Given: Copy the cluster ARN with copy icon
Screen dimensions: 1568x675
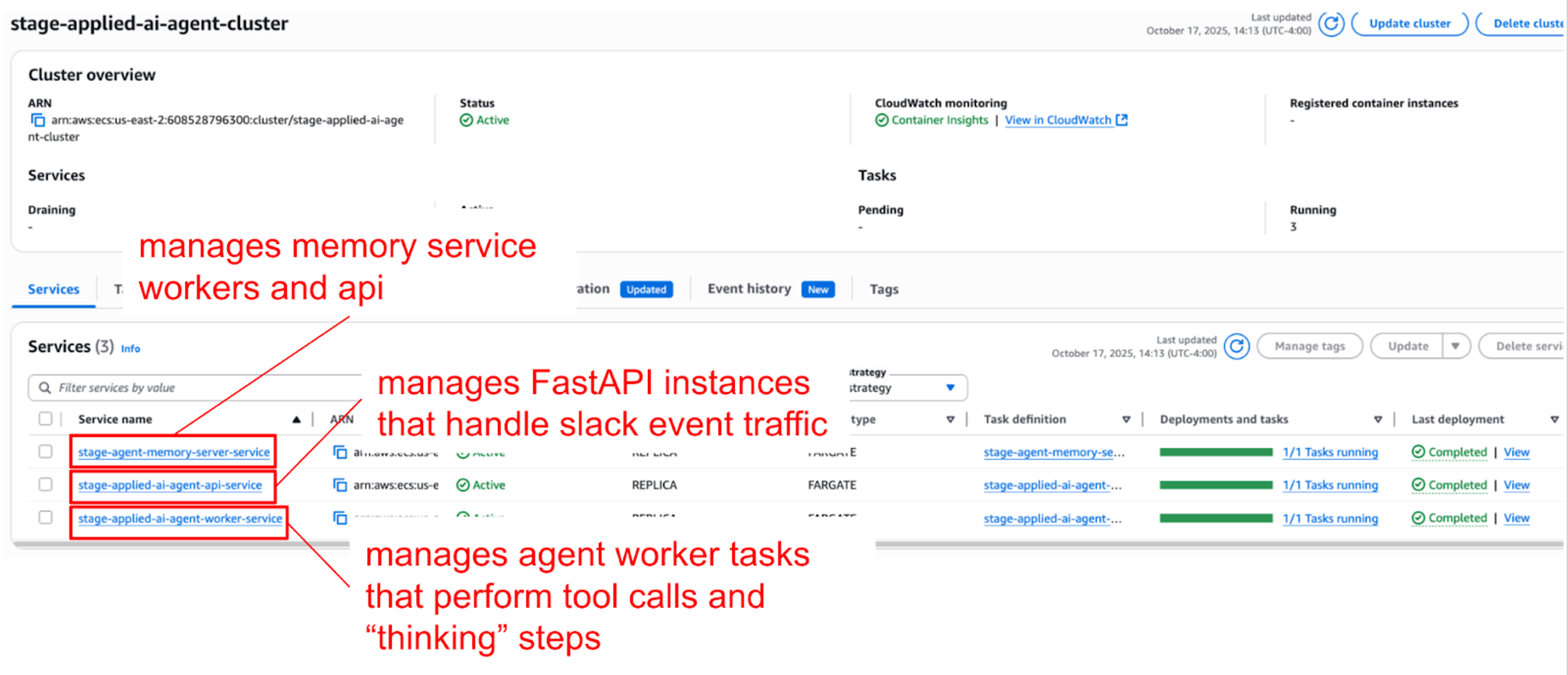Looking at the screenshot, I should [x=38, y=120].
